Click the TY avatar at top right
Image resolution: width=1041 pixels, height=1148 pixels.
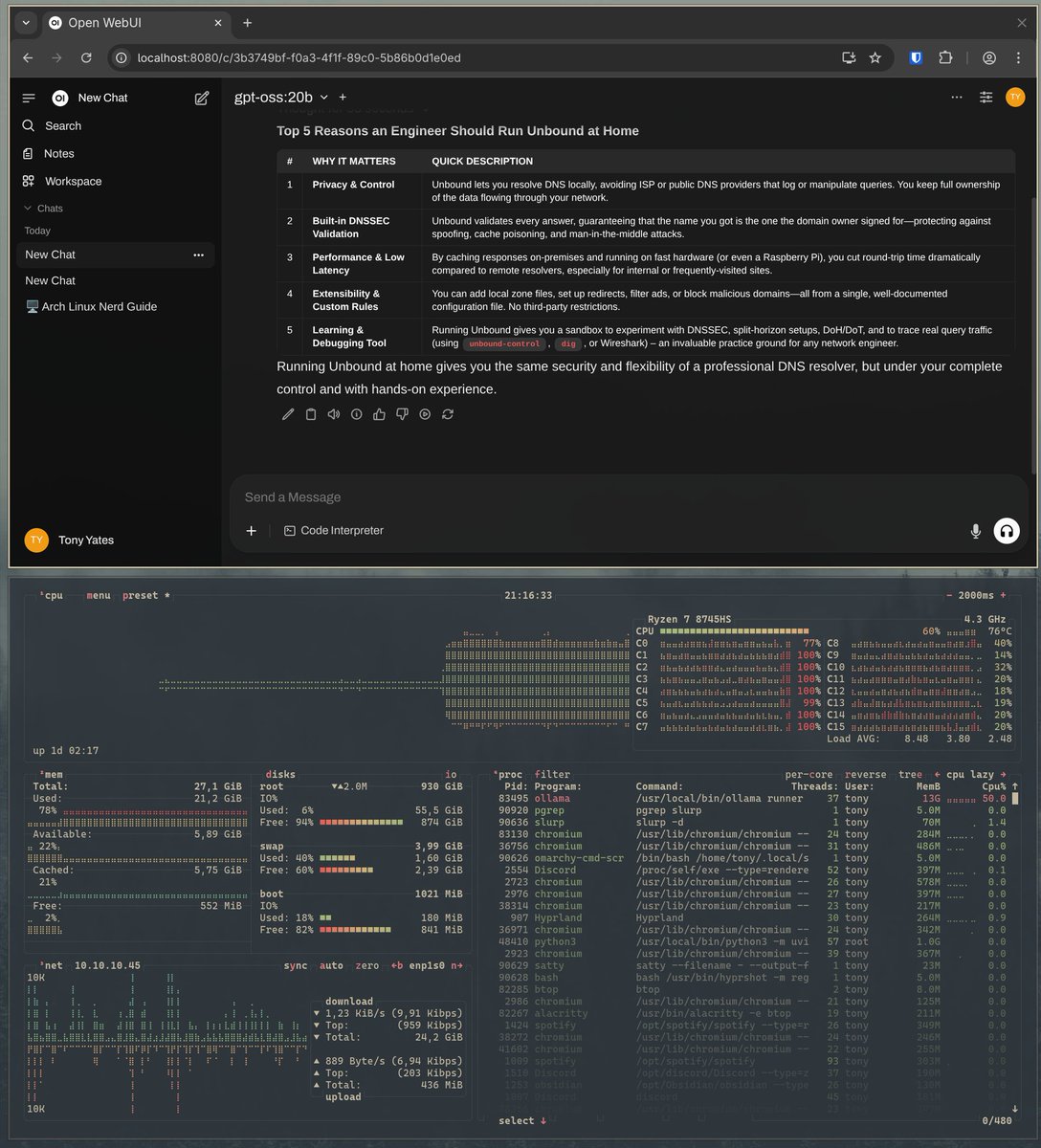1015,97
